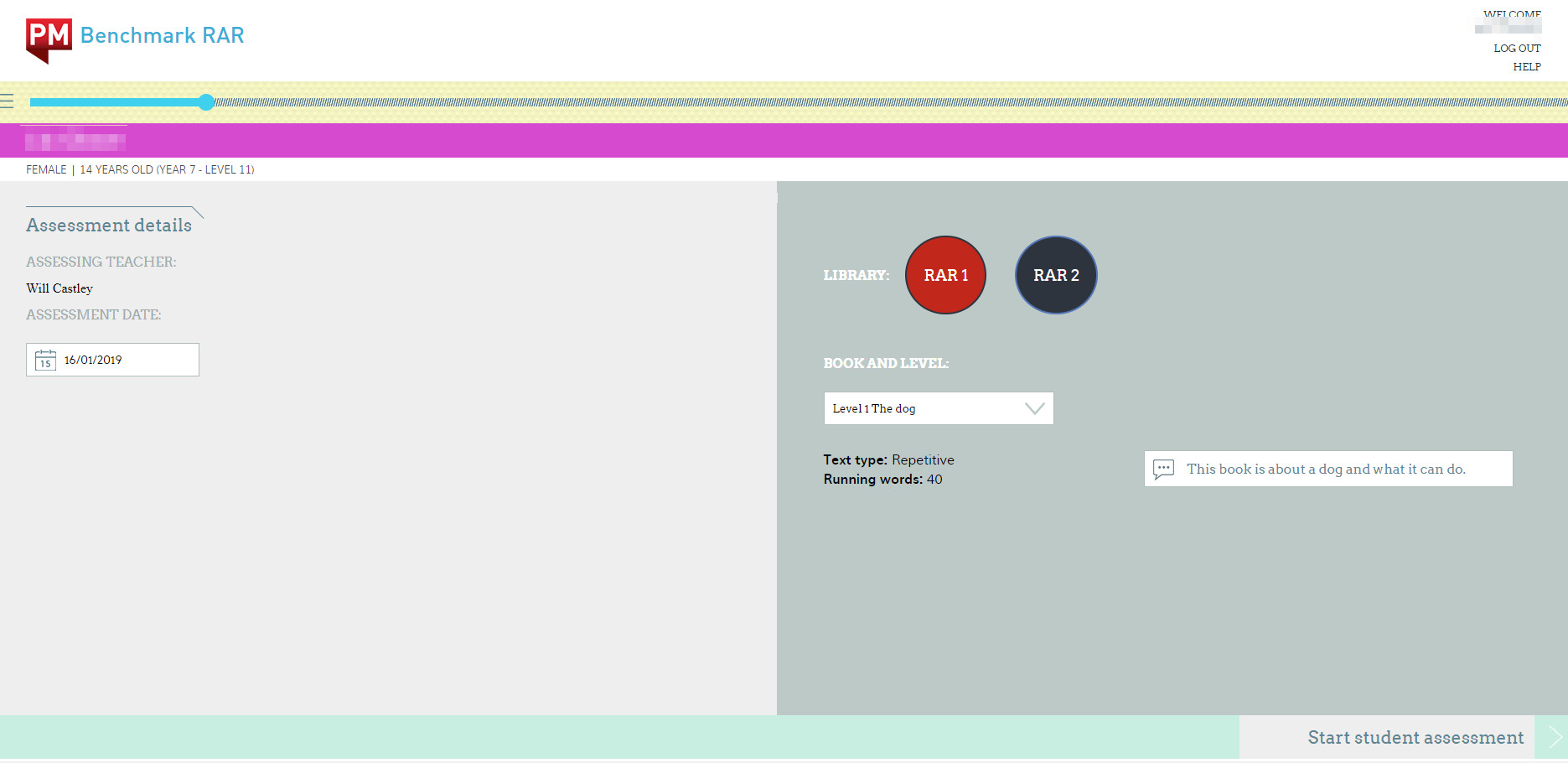The height and width of the screenshot is (763, 1568).
Task: Click the Assessment details heading tab
Action: click(x=109, y=225)
